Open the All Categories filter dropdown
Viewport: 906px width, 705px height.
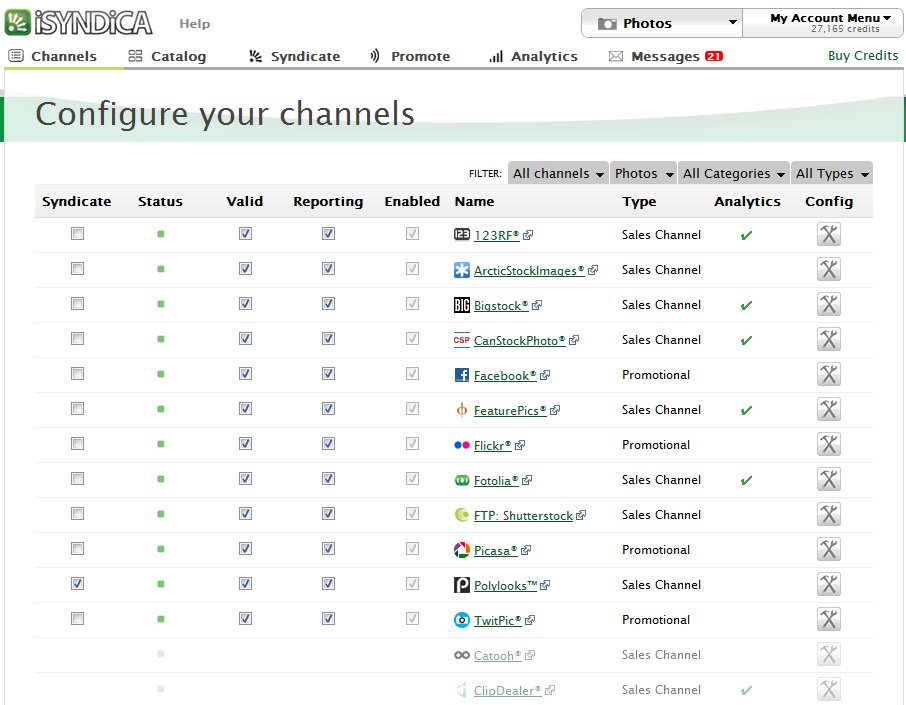[x=734, y=173]
